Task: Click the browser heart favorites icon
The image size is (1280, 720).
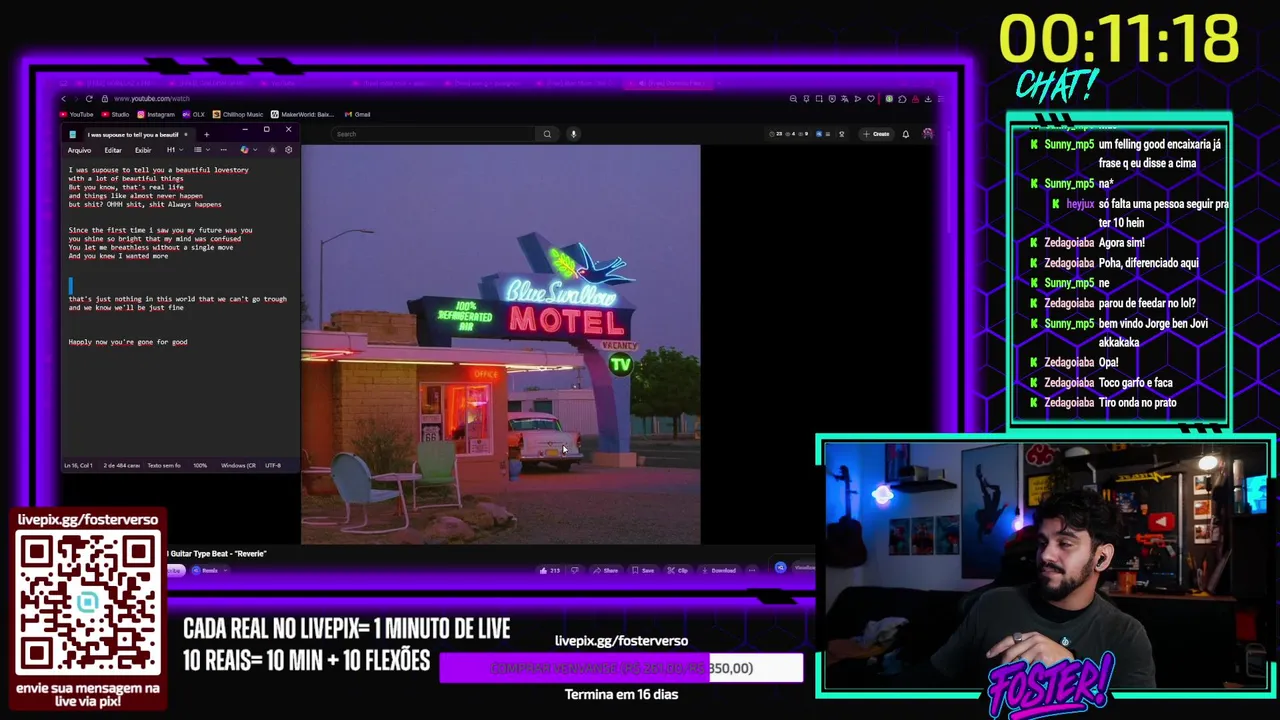Action: click(871, 99)
